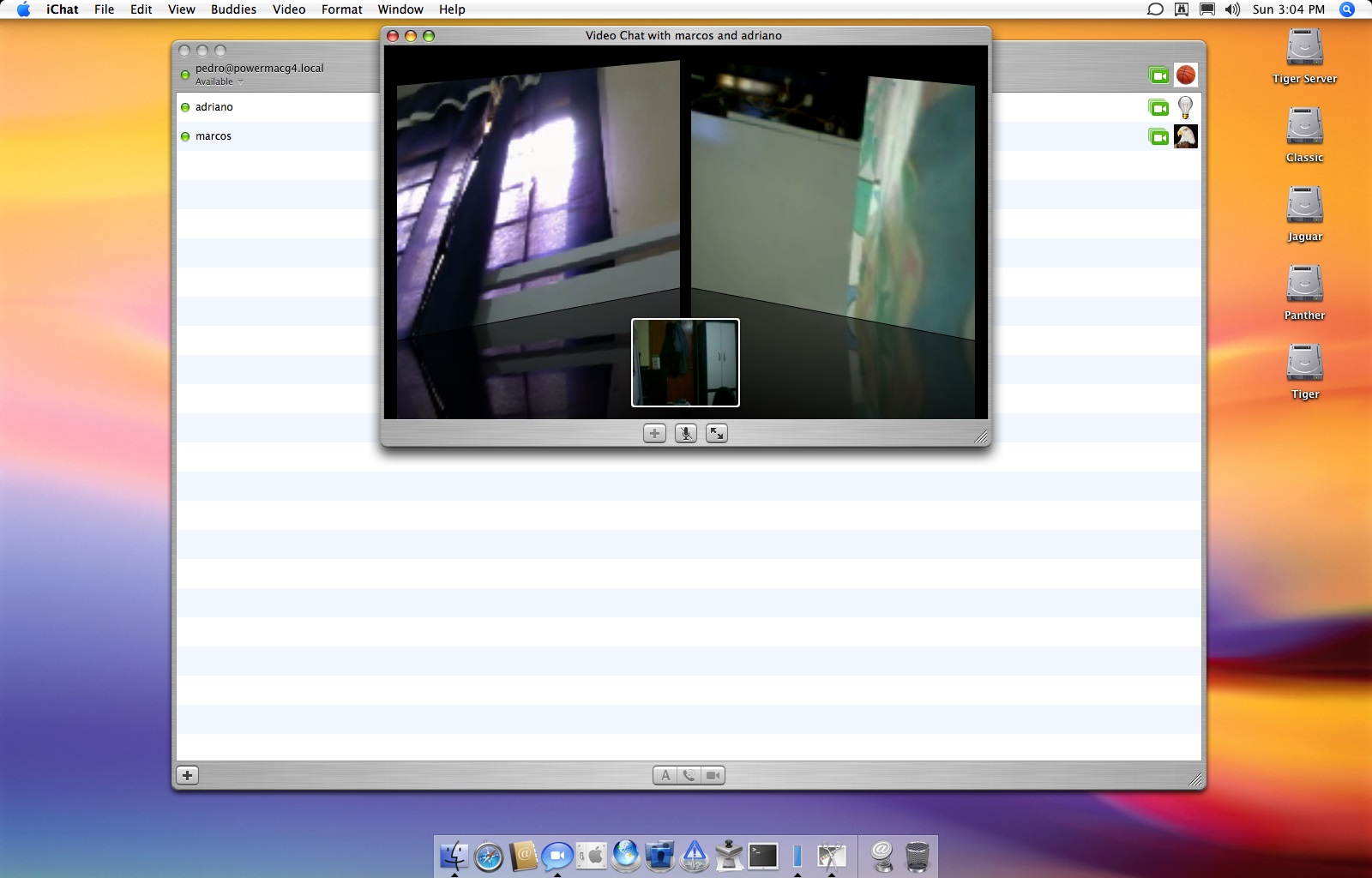Click the iChat icon in the Dock
1372x878 pixels.
pyautogui.click(x=557, y=856)
